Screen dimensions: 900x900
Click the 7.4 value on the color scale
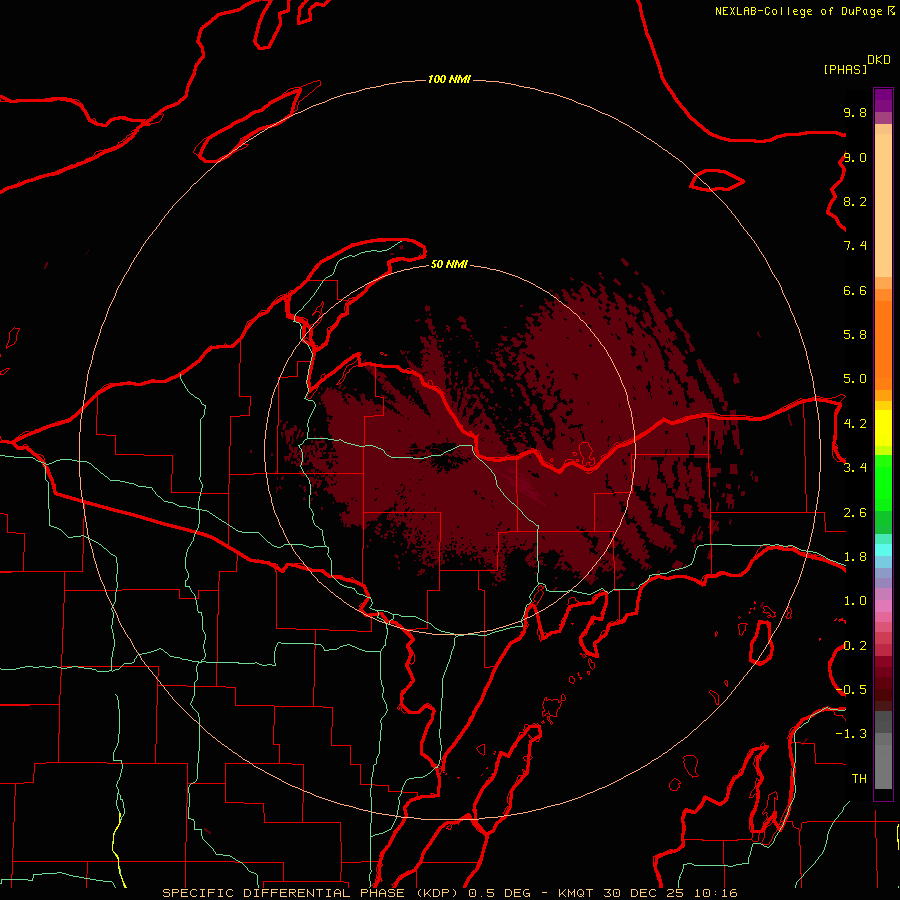click(855, 246)
